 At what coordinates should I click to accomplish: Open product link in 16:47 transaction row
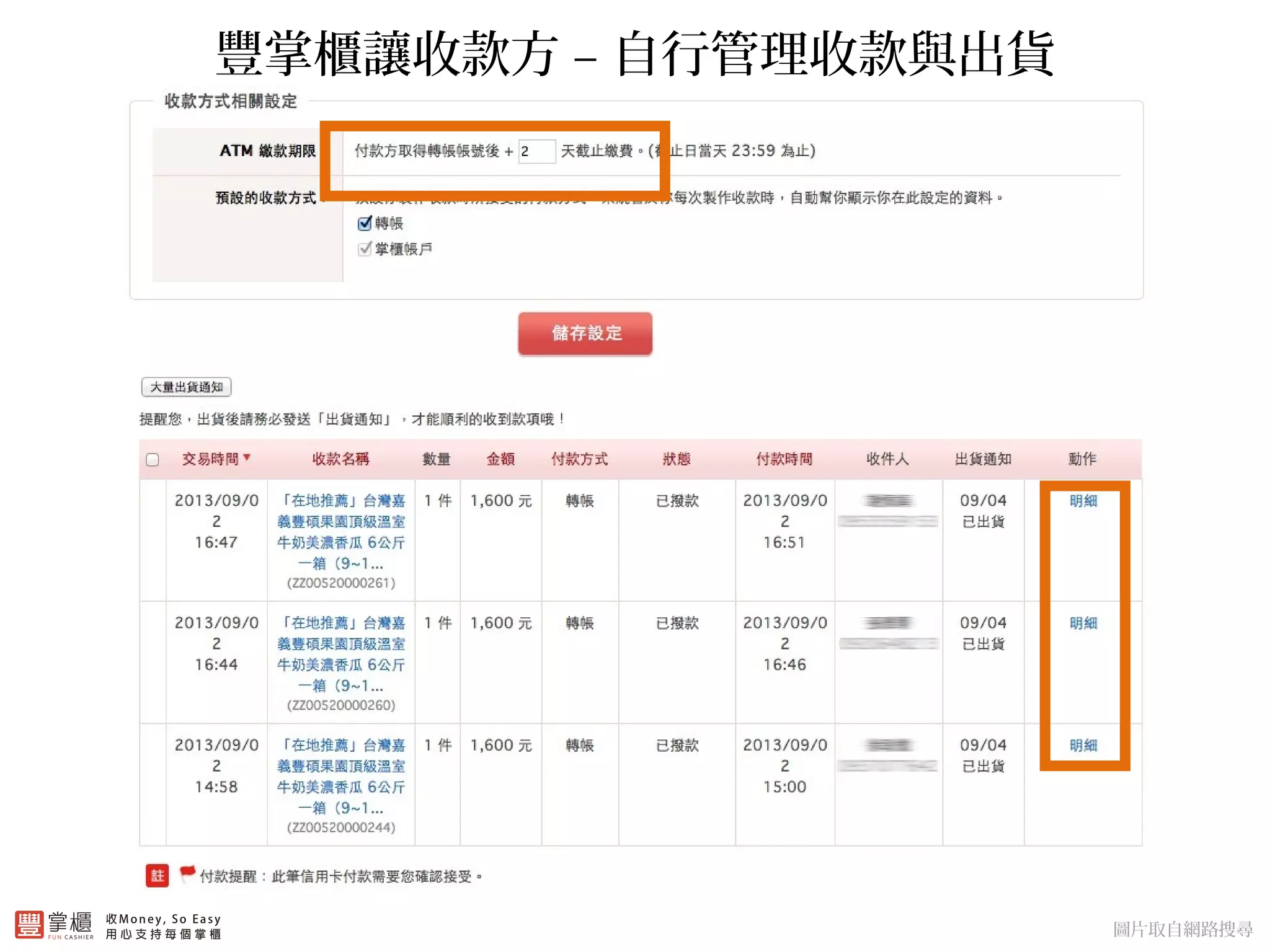(341, 532)
